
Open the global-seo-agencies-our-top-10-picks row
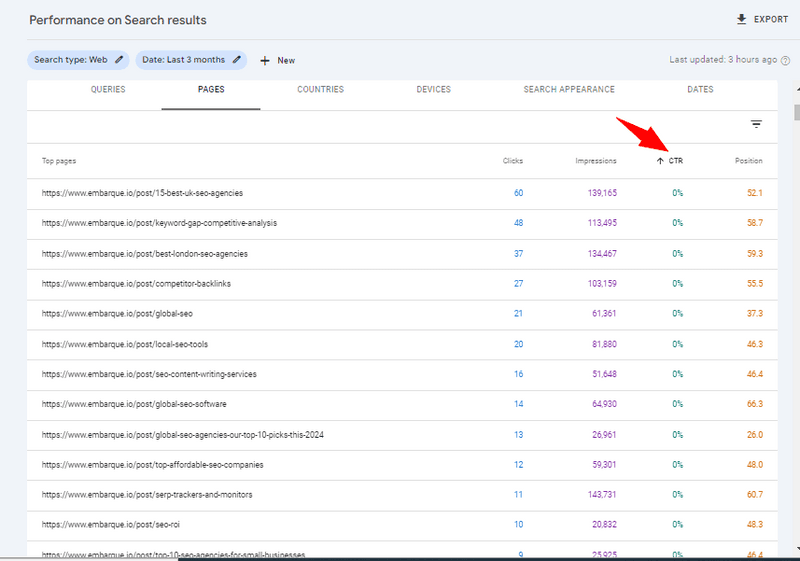point(402,435)
